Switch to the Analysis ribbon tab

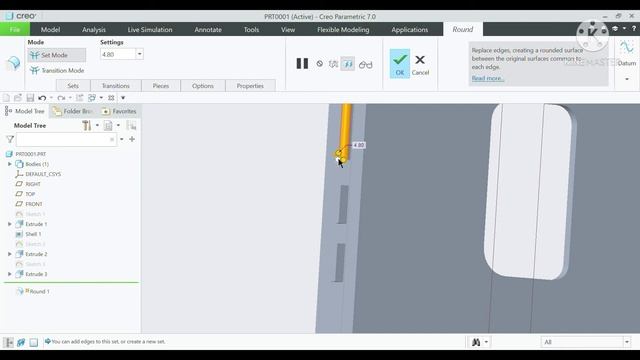pyautogui.click(x=94, y=29)
